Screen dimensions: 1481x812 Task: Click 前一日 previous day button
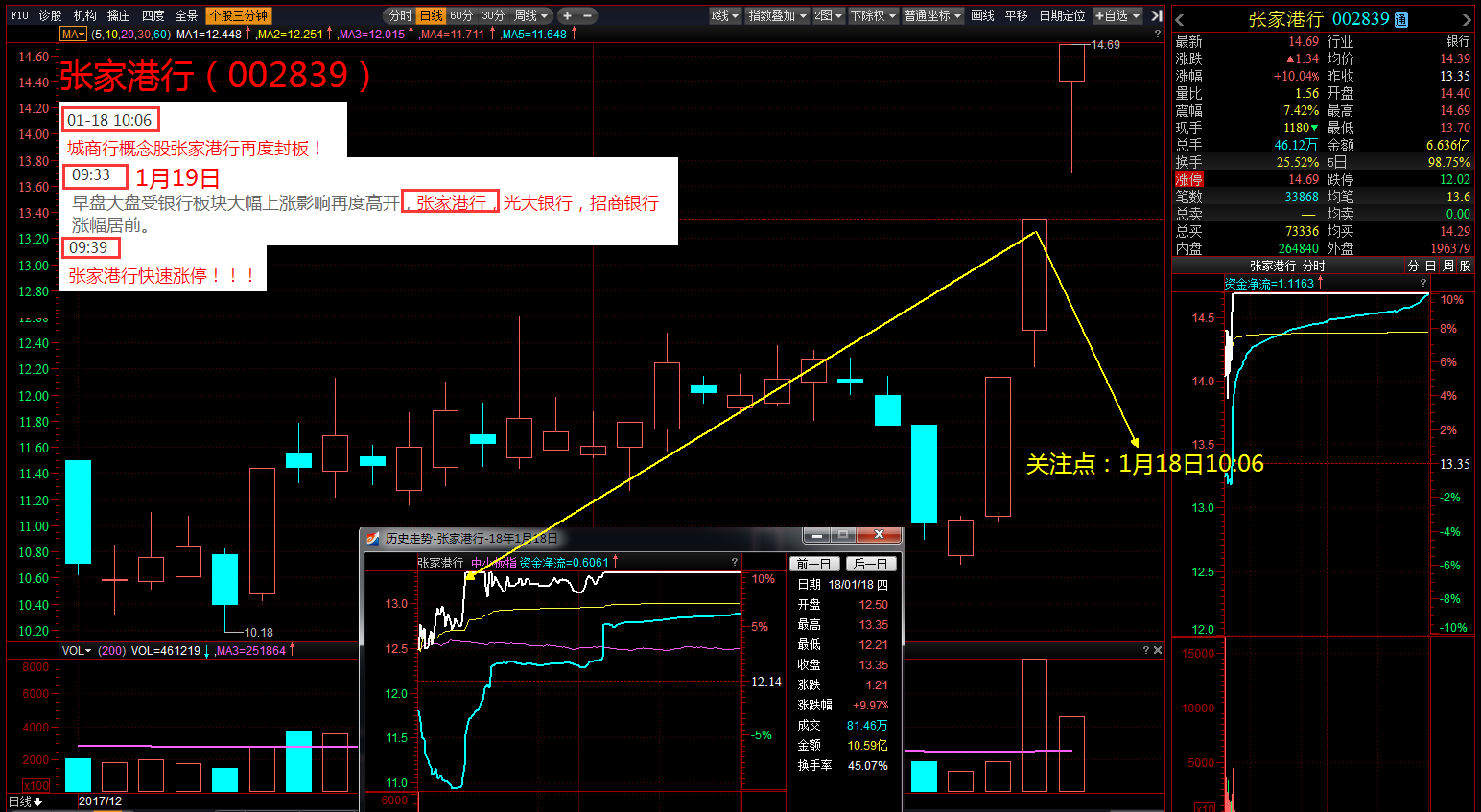[x=814, y=564]
